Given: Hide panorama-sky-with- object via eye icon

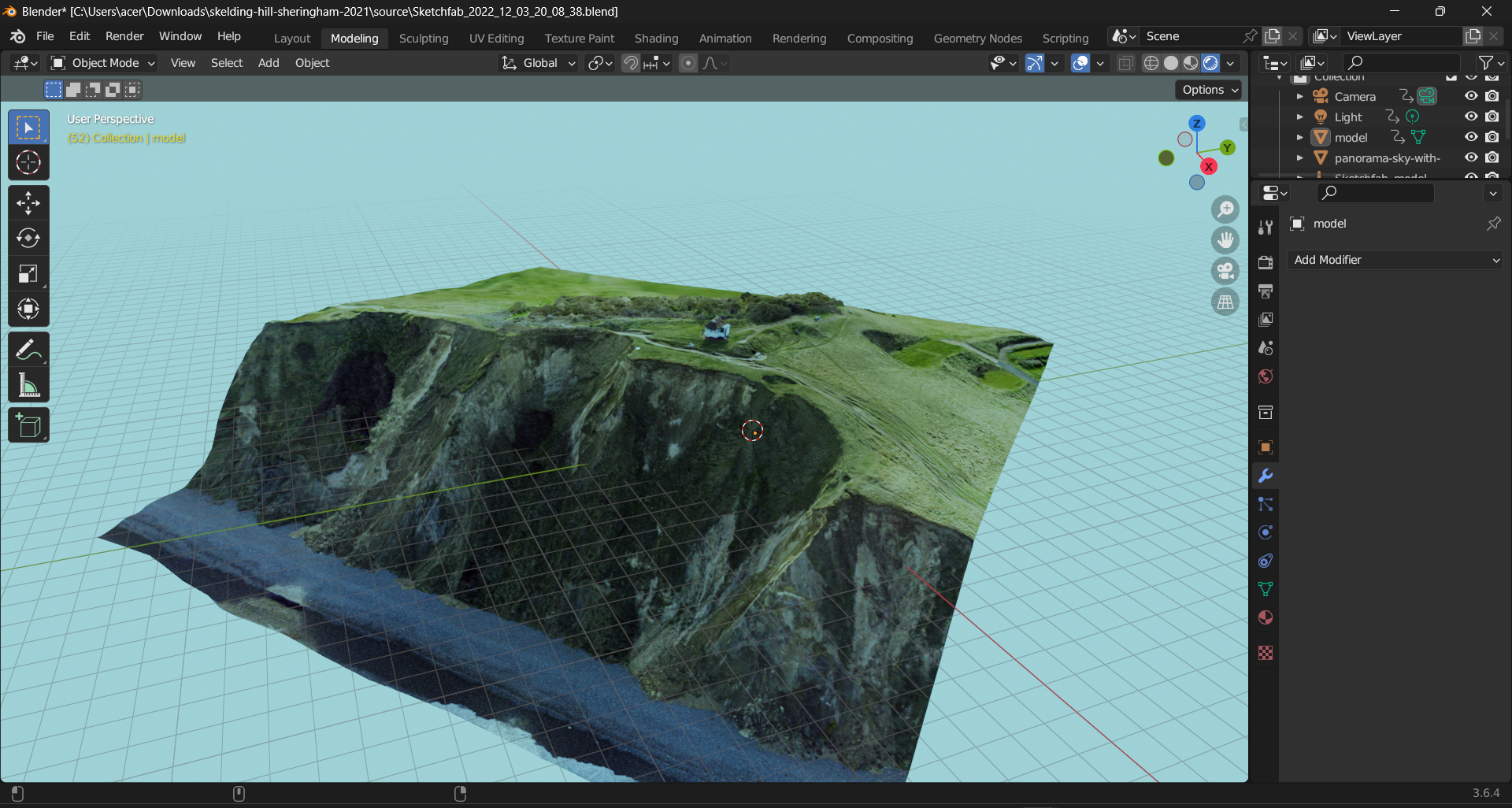Looking at the screenshot, I should pyautogui.click(x=1470, y=158).
